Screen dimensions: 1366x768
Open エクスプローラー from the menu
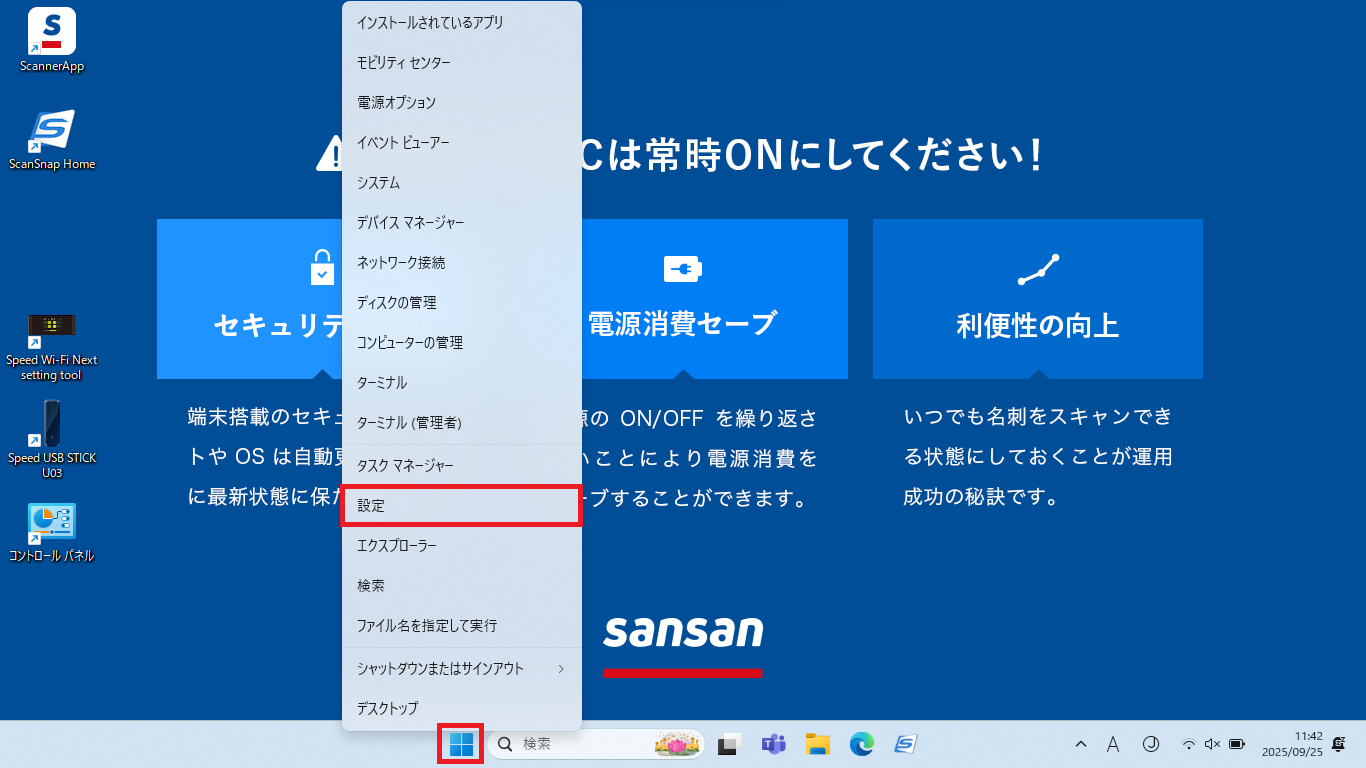tap(462, 545)
